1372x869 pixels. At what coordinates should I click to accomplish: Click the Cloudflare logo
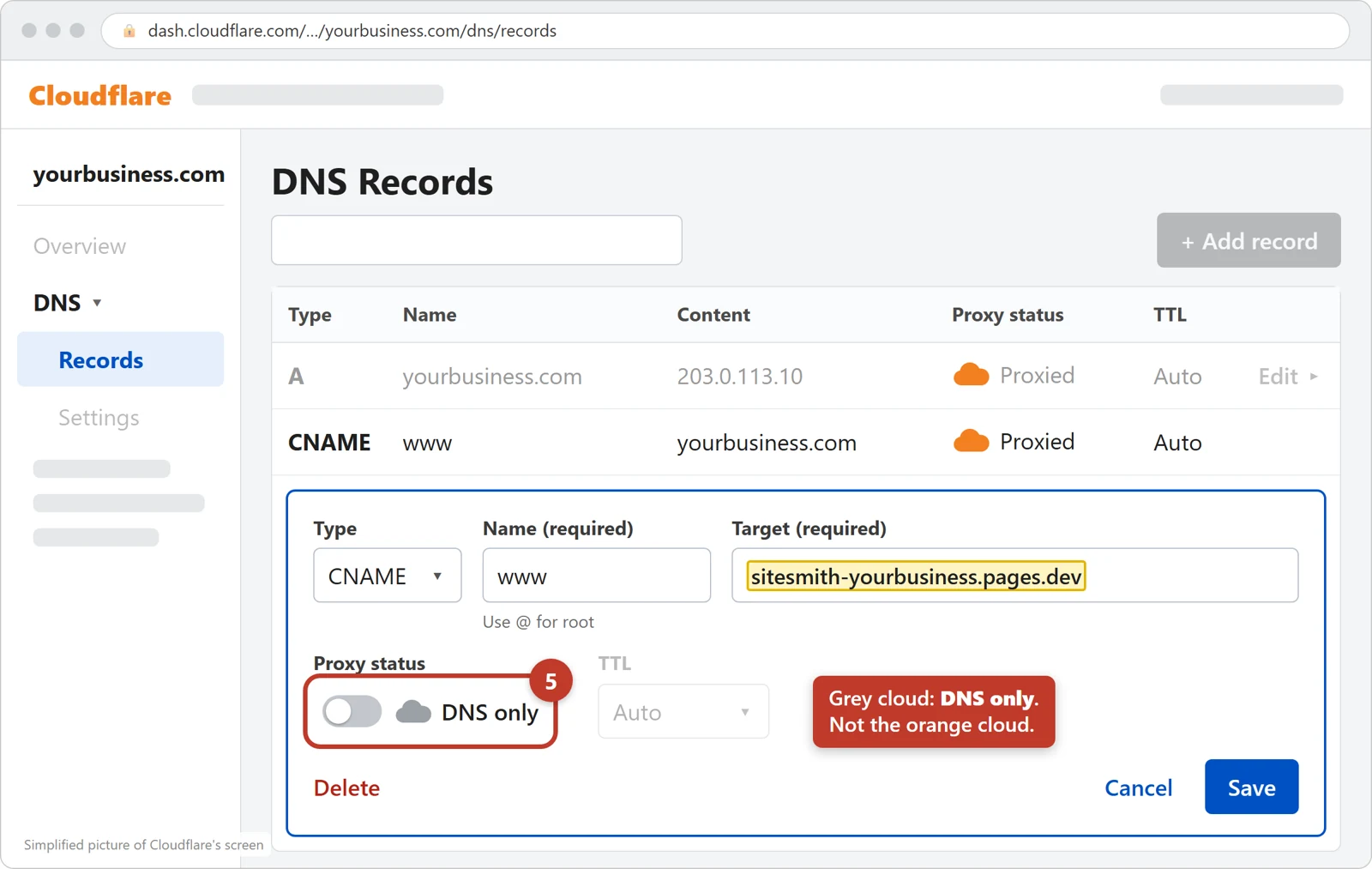[100, 95]
